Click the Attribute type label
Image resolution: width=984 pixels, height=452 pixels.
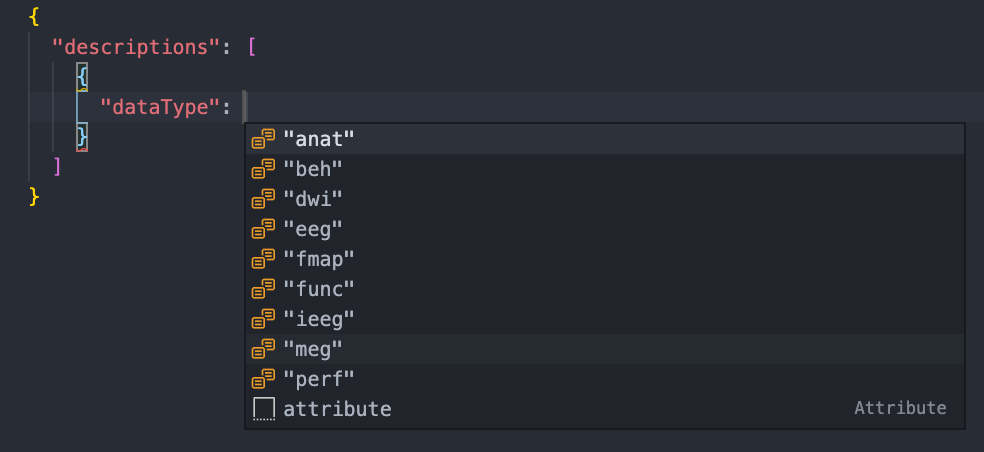point(900,408)
